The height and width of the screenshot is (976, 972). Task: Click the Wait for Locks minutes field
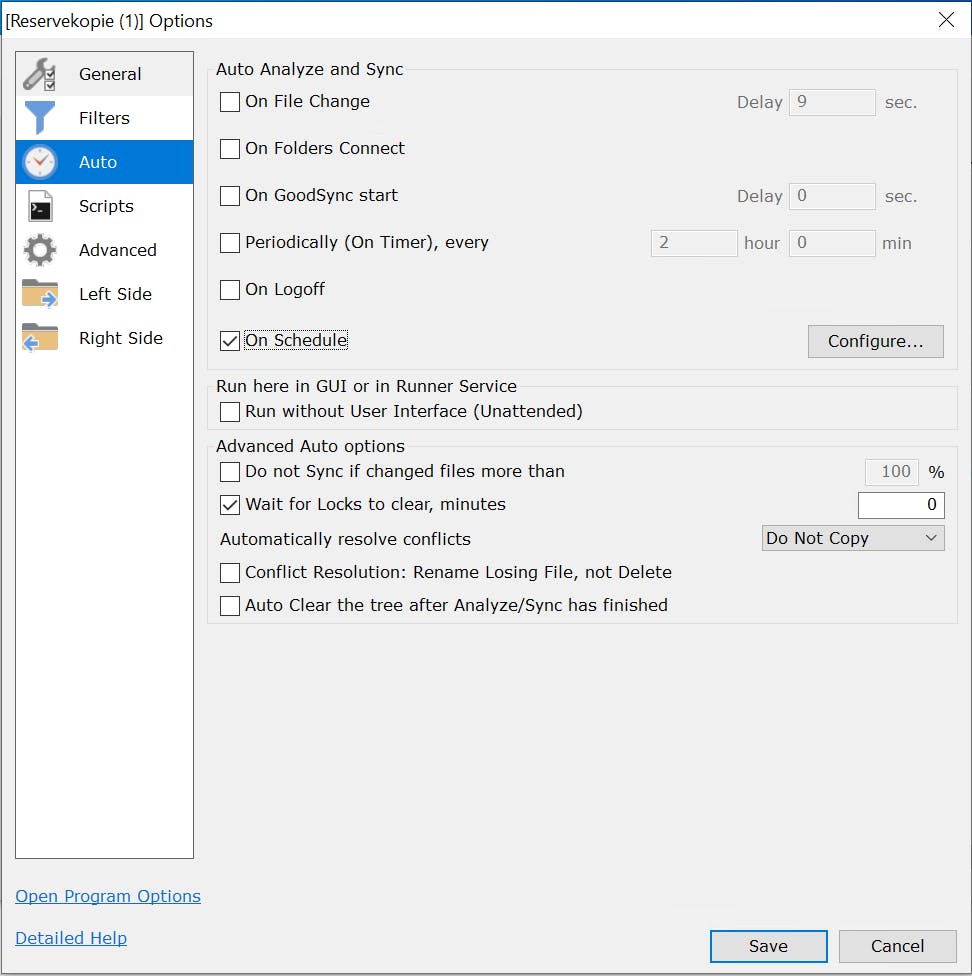tap(900, 505)
